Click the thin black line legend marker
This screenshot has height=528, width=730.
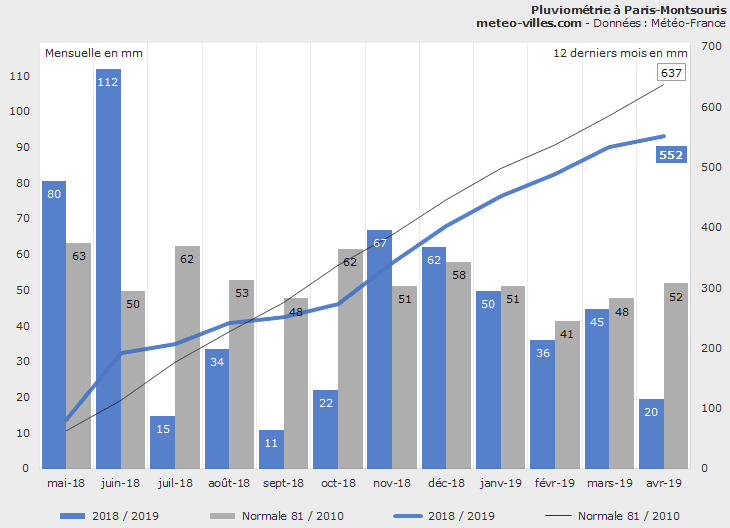[555, 516]
